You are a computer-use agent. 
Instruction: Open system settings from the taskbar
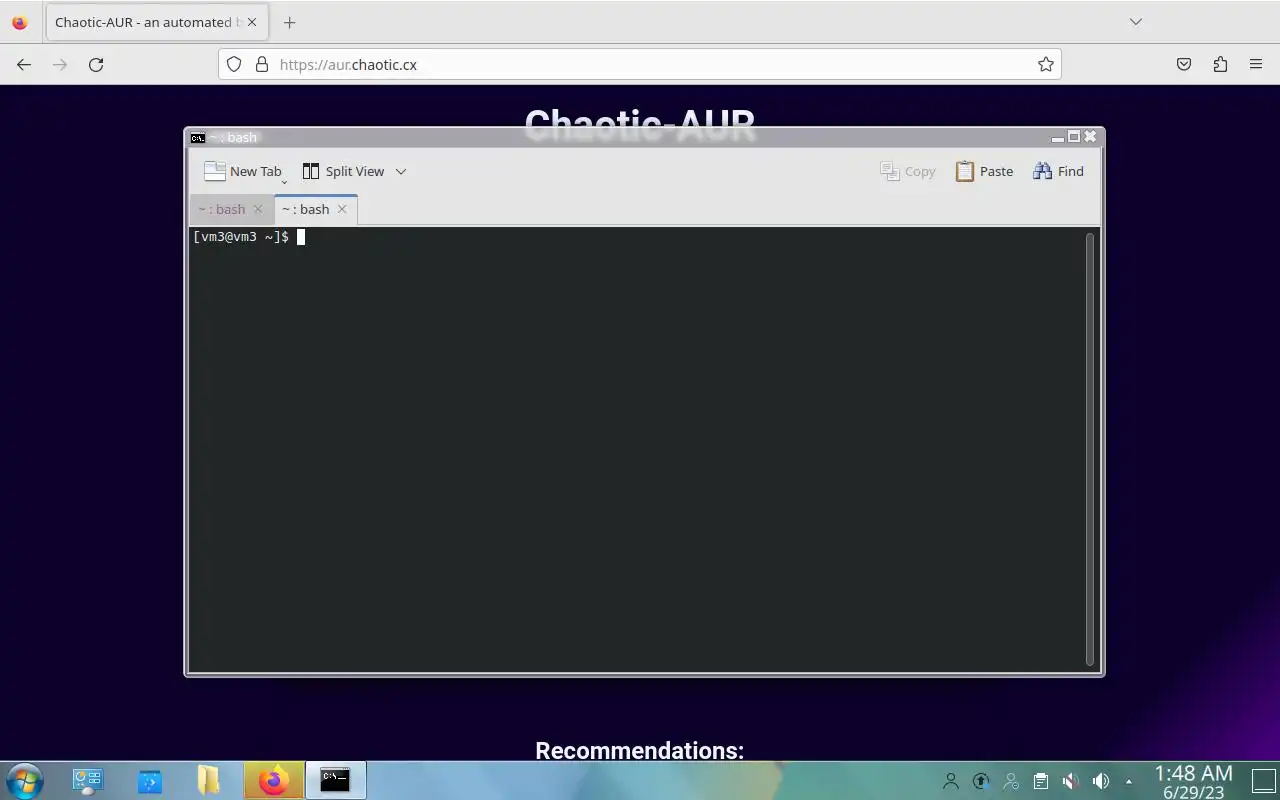click(88, 780)
